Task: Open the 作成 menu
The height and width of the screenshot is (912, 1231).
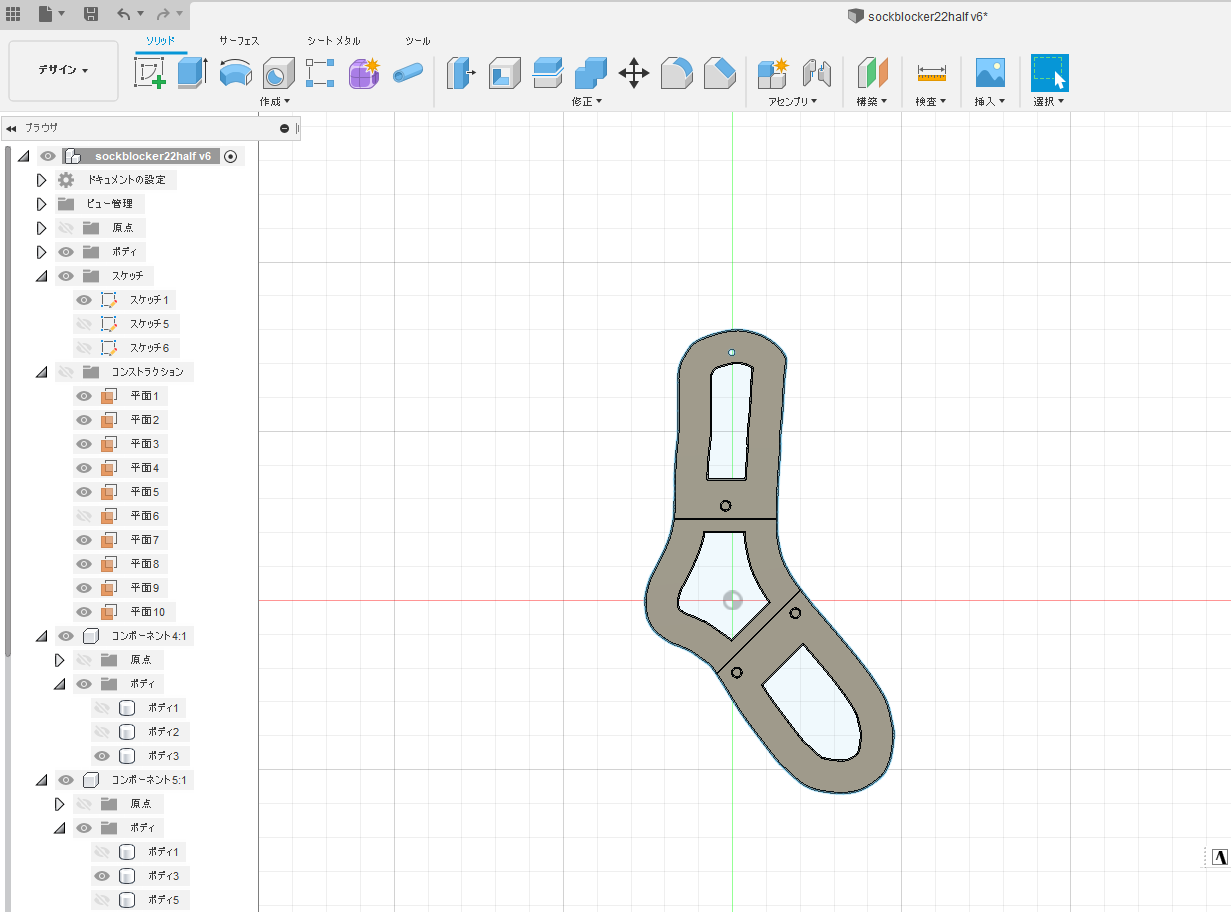Action: point(274,101)
